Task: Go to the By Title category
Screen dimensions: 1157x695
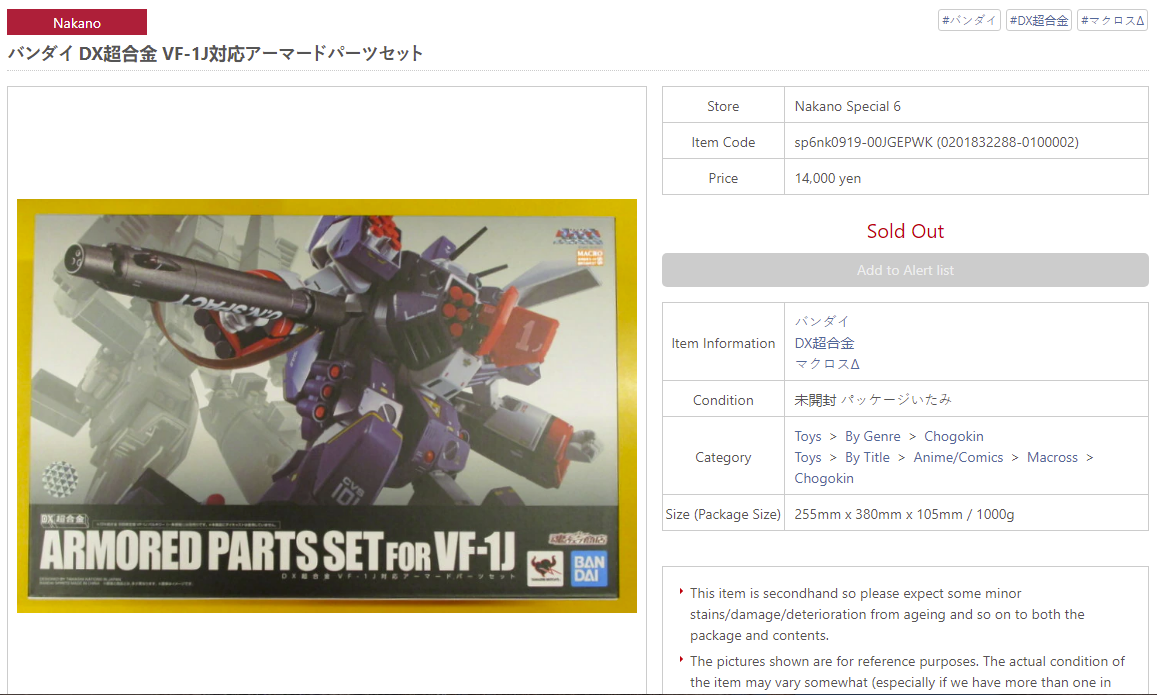Action: click(x=867, y=457)
